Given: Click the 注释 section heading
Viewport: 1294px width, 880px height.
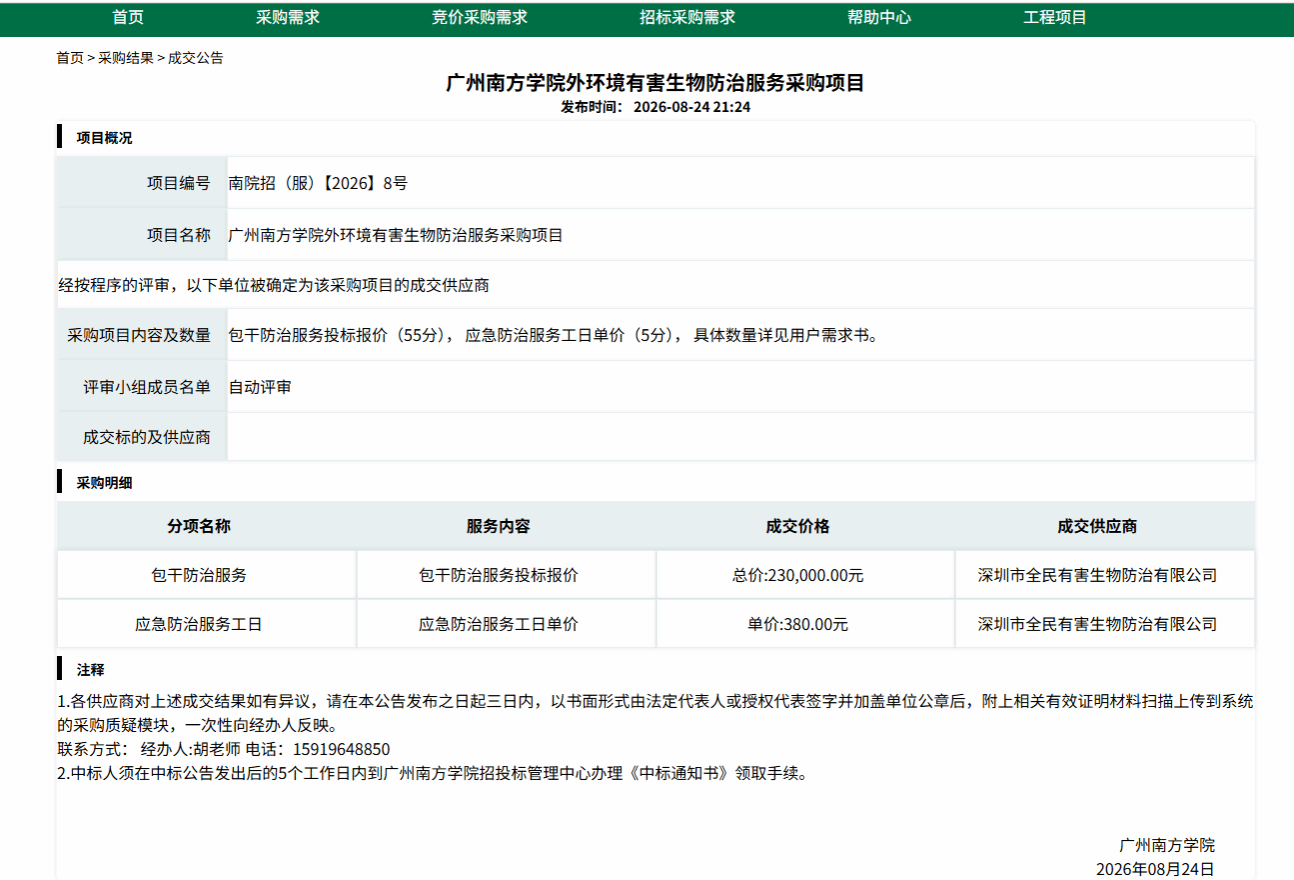Looking at the screenshot, I should (x=90, y=670).
